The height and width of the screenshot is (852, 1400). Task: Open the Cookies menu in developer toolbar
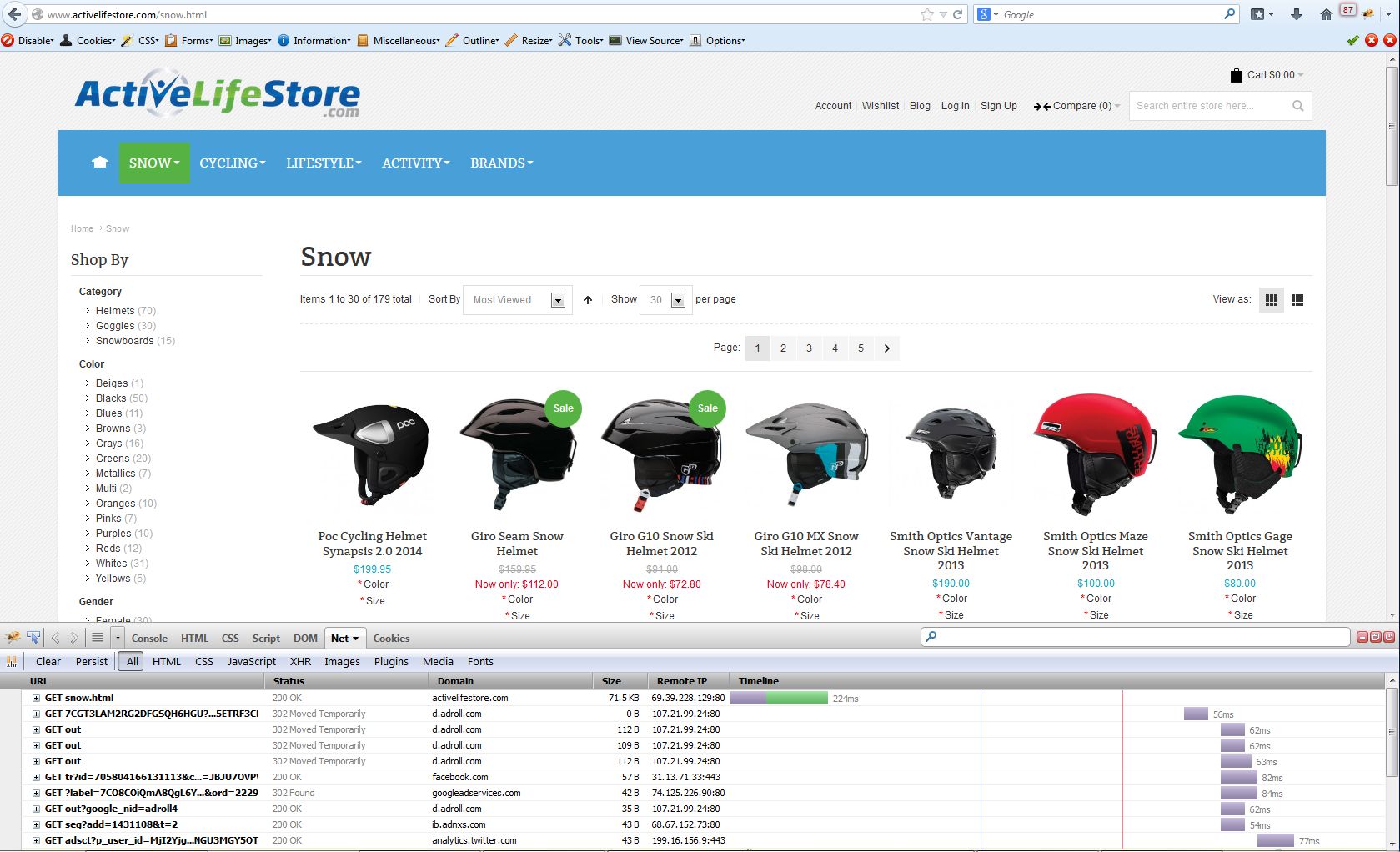88,40
